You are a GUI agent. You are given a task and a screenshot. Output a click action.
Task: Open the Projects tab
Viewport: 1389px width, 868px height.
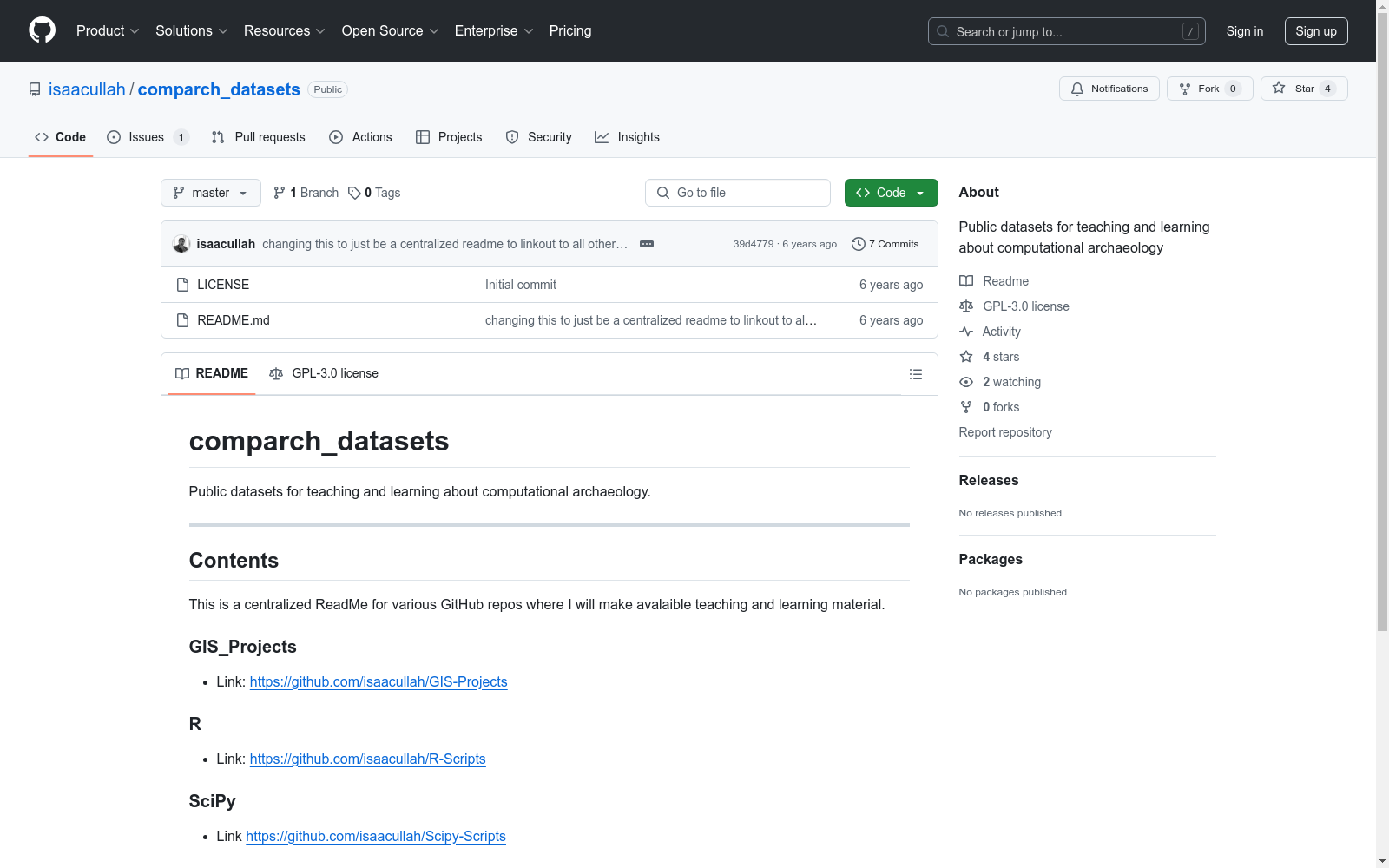449,137
